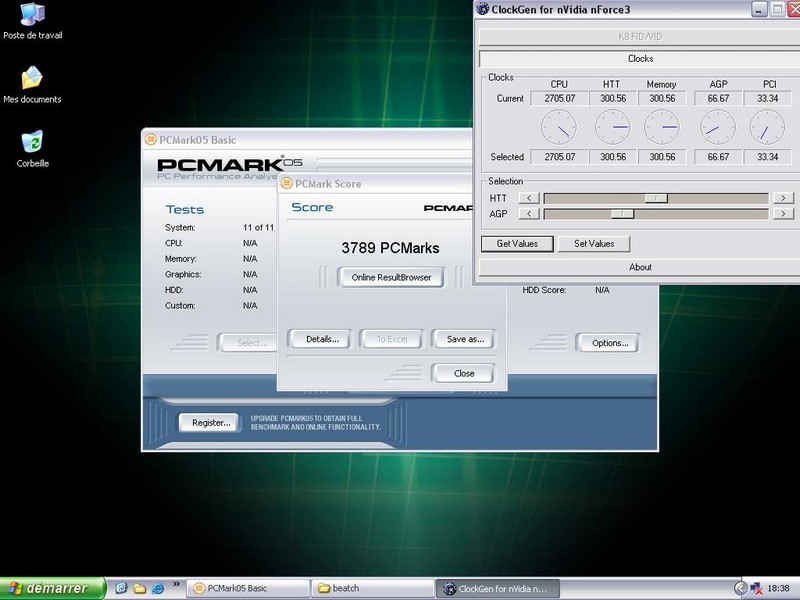Click the Register... button
This screenshot has height=600, width=800.
click(x=209, y=422)
